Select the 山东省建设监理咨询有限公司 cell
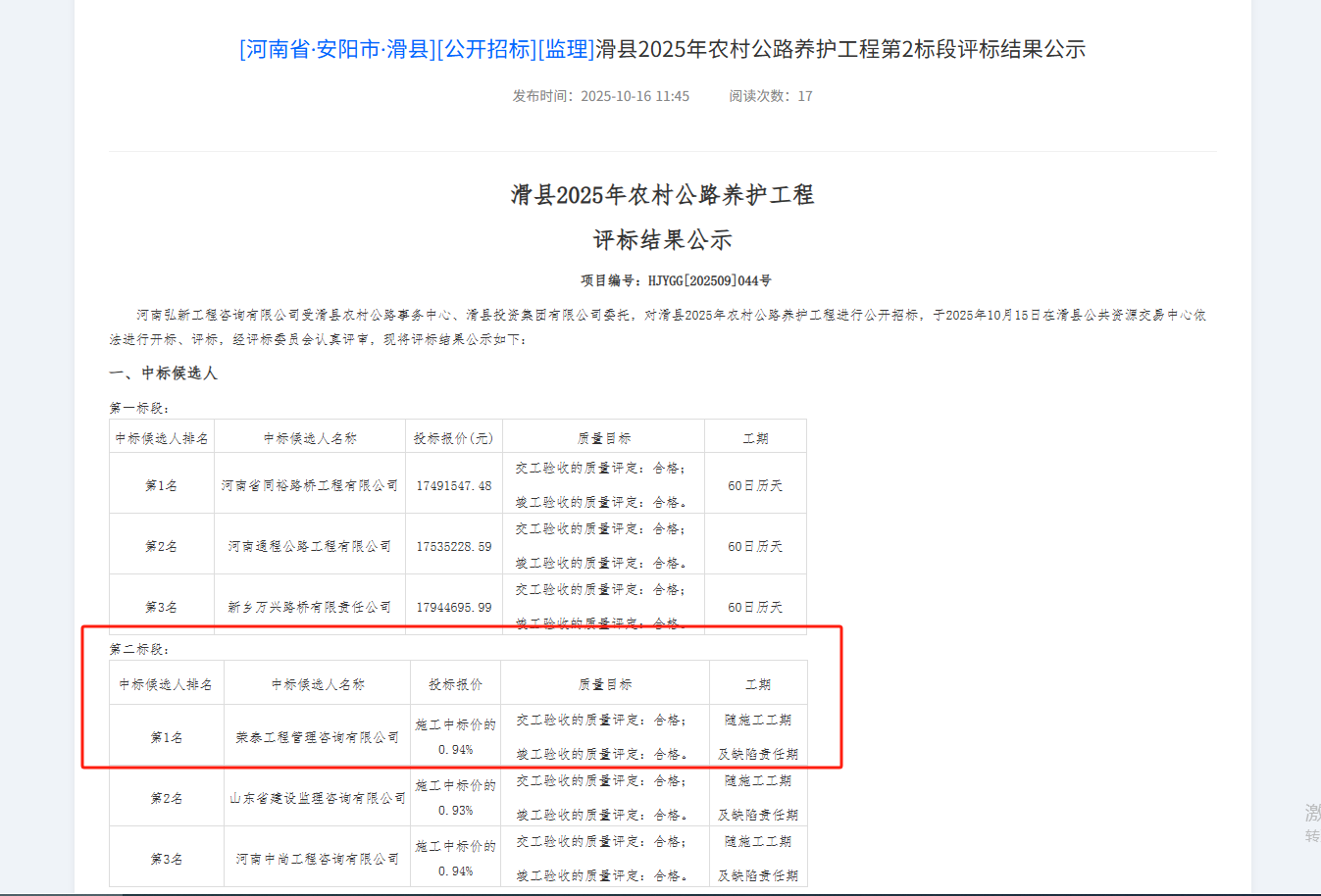 (x=317, y=798)
